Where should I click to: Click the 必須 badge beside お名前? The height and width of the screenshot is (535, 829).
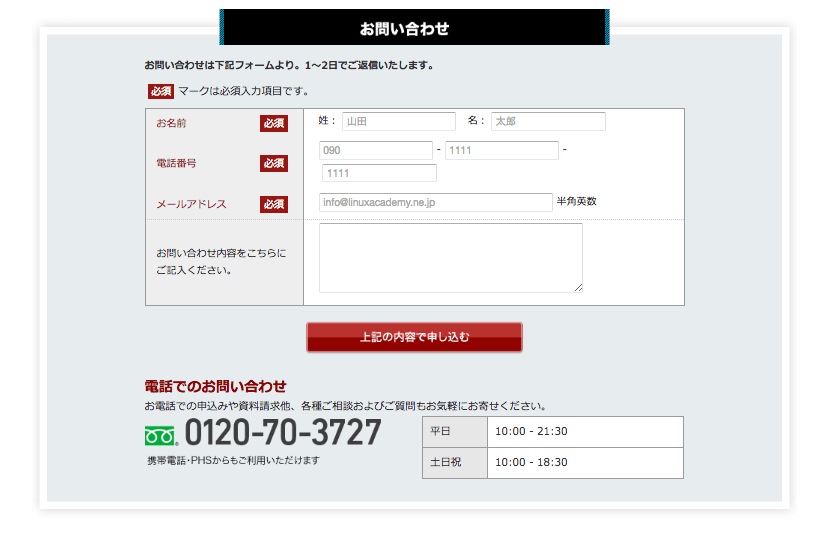(x=274, y=123)
